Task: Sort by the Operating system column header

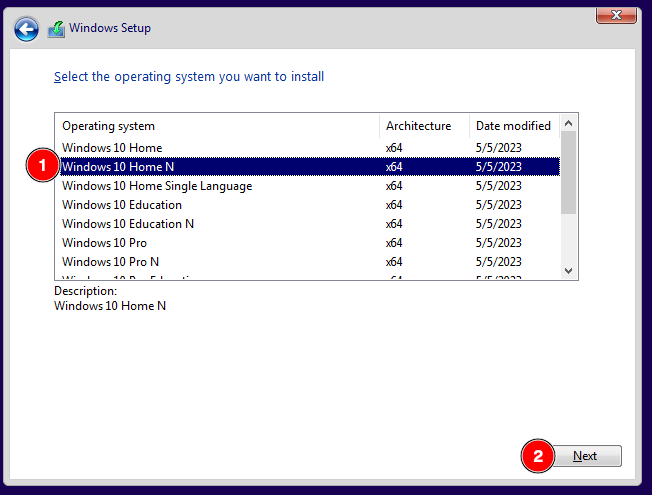Action: (x=217, y=126)
